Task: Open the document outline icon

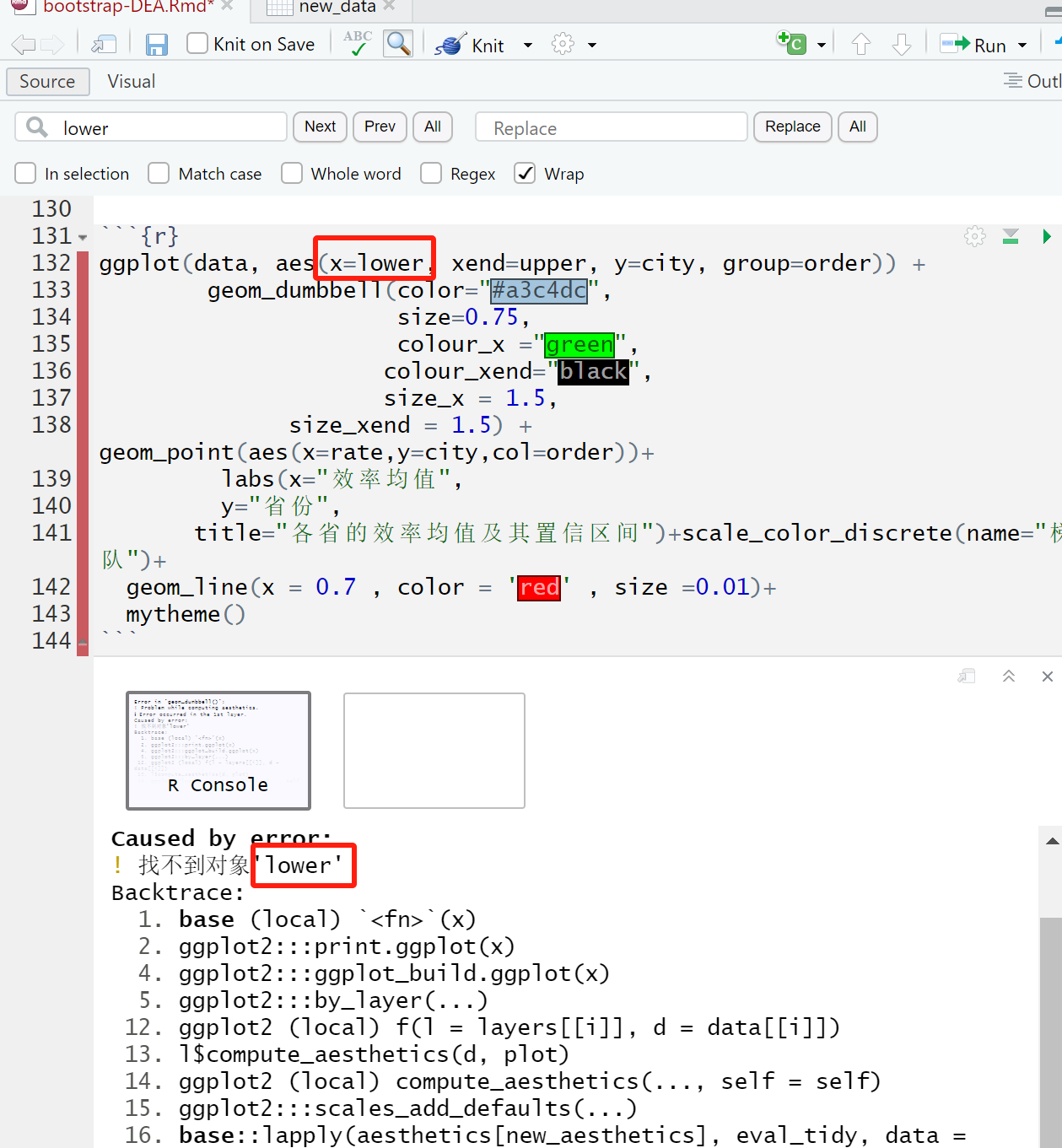Action: tap(1011, 81)
